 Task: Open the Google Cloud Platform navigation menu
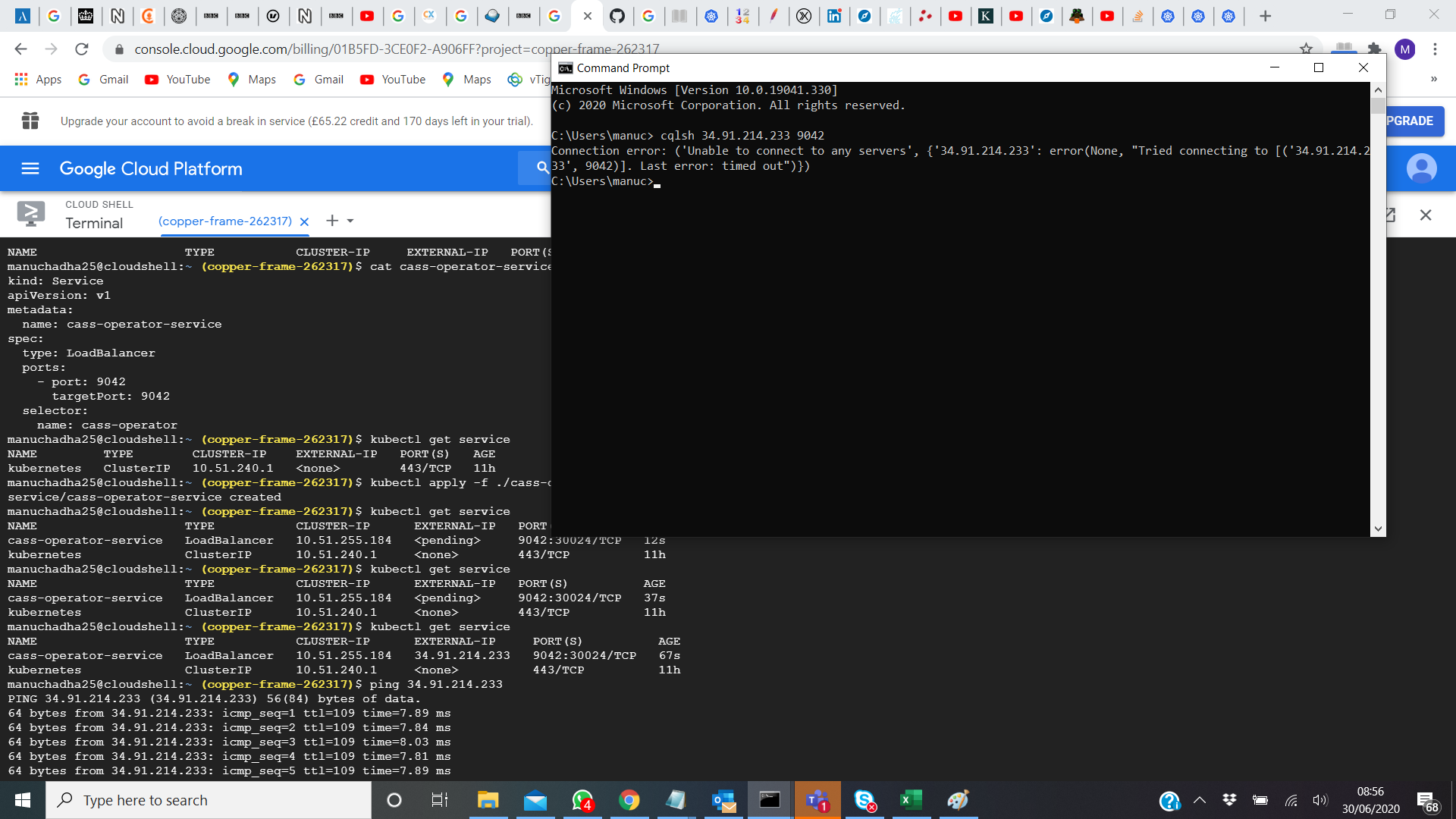click(30, 168)
